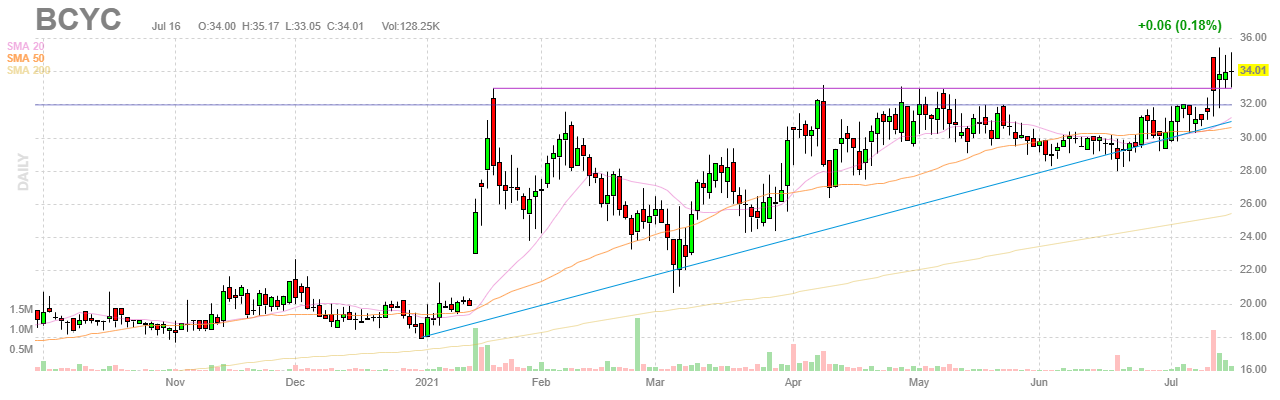Click the Nov label on the time axis
This screenshot has height=400, width=1280.
click(175, 383)
